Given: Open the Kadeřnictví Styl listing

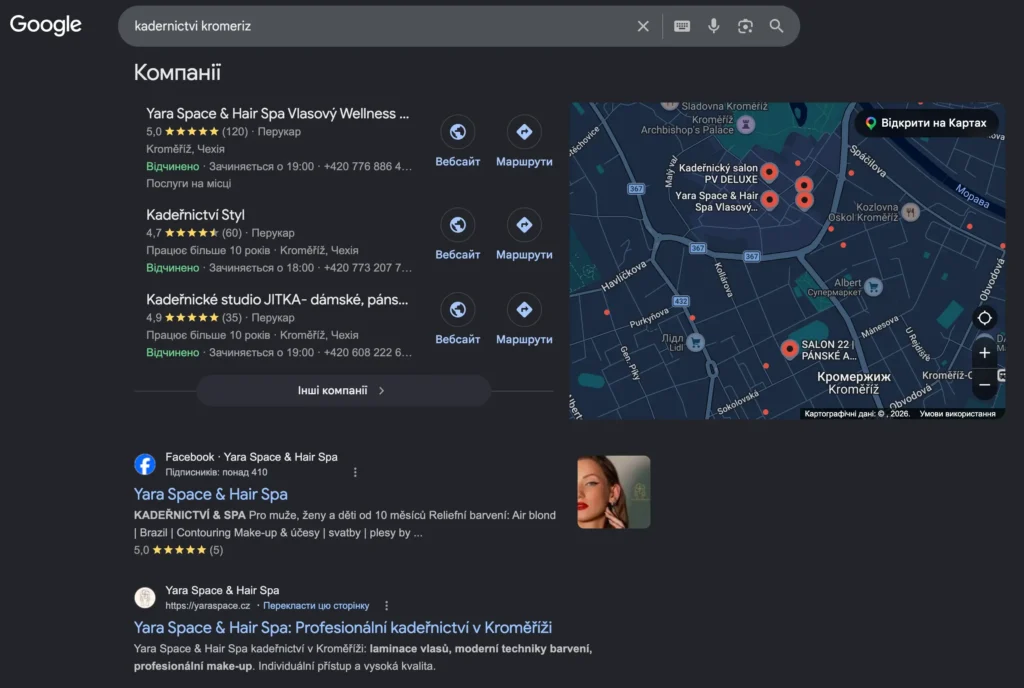Looking at the screenshot, I should [195, 215].
